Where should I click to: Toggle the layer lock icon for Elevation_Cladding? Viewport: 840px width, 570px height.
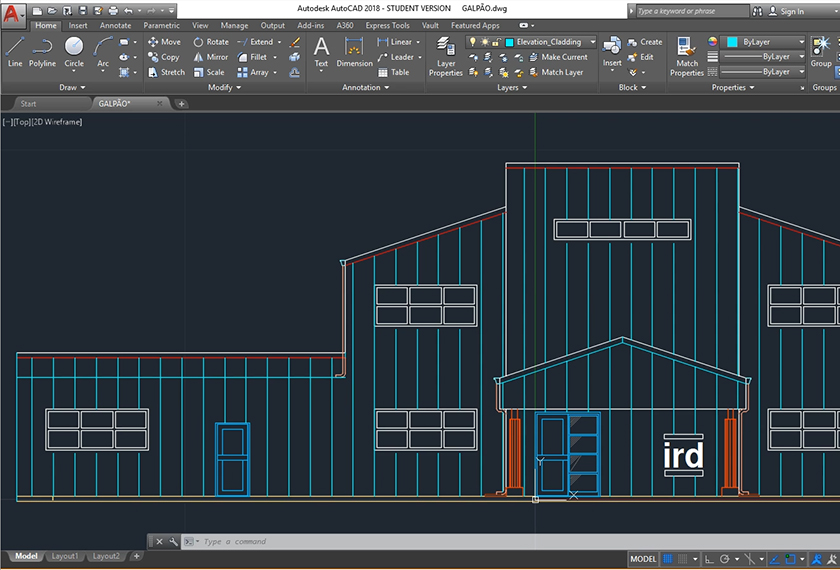point(496,43)
